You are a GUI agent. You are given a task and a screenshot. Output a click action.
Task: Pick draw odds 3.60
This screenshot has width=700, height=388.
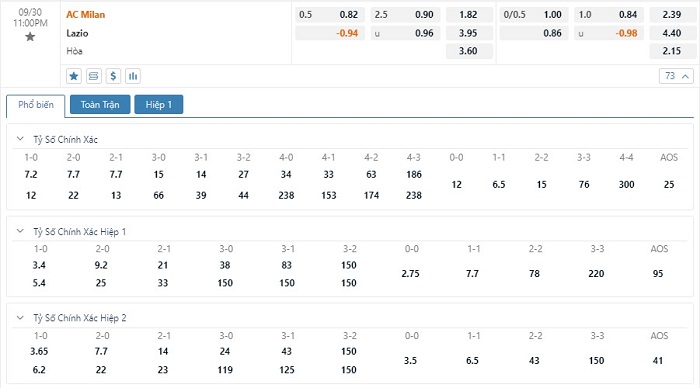469,51
